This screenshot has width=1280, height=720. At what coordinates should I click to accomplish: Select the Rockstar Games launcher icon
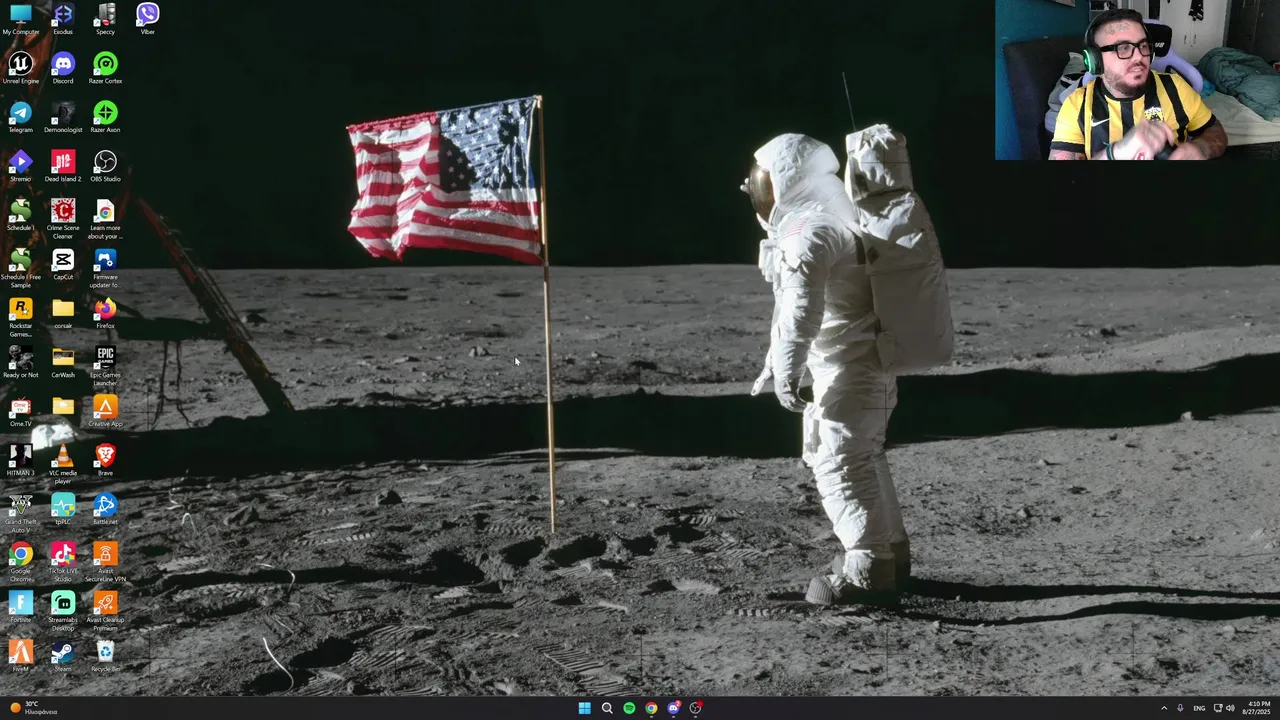[20, 317]
